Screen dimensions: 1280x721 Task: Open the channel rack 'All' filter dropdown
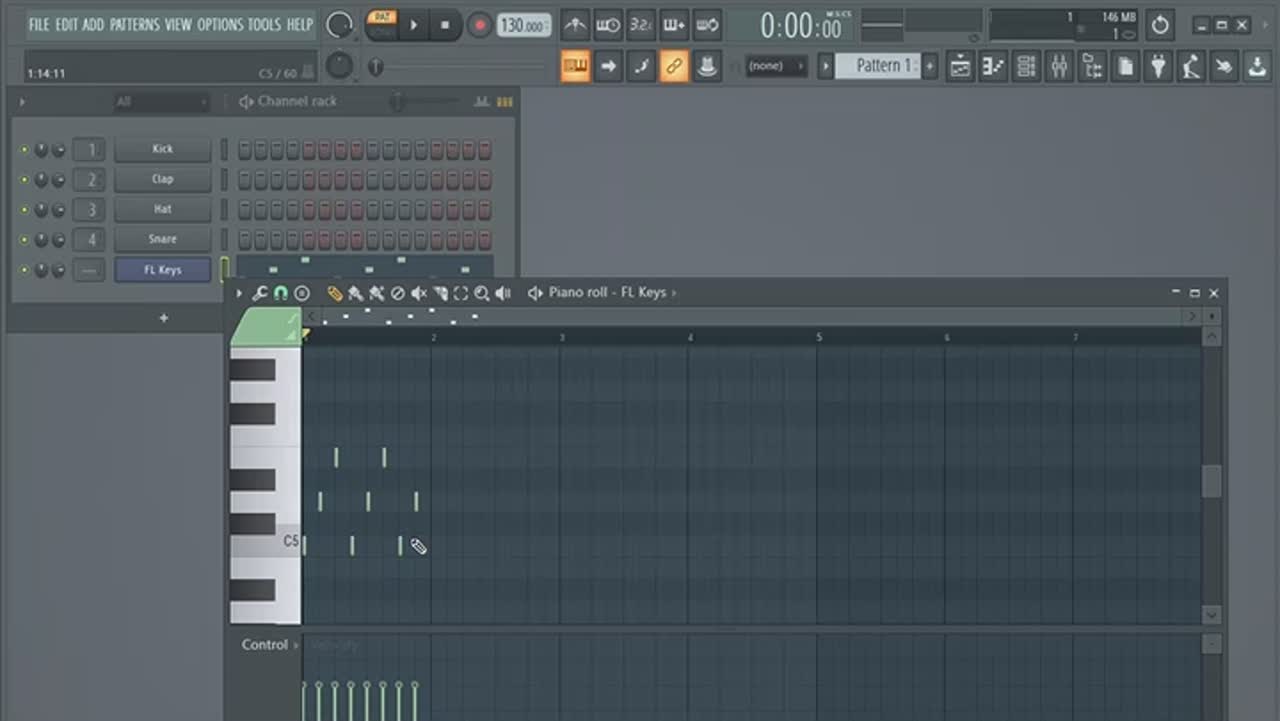pos(160,102)
